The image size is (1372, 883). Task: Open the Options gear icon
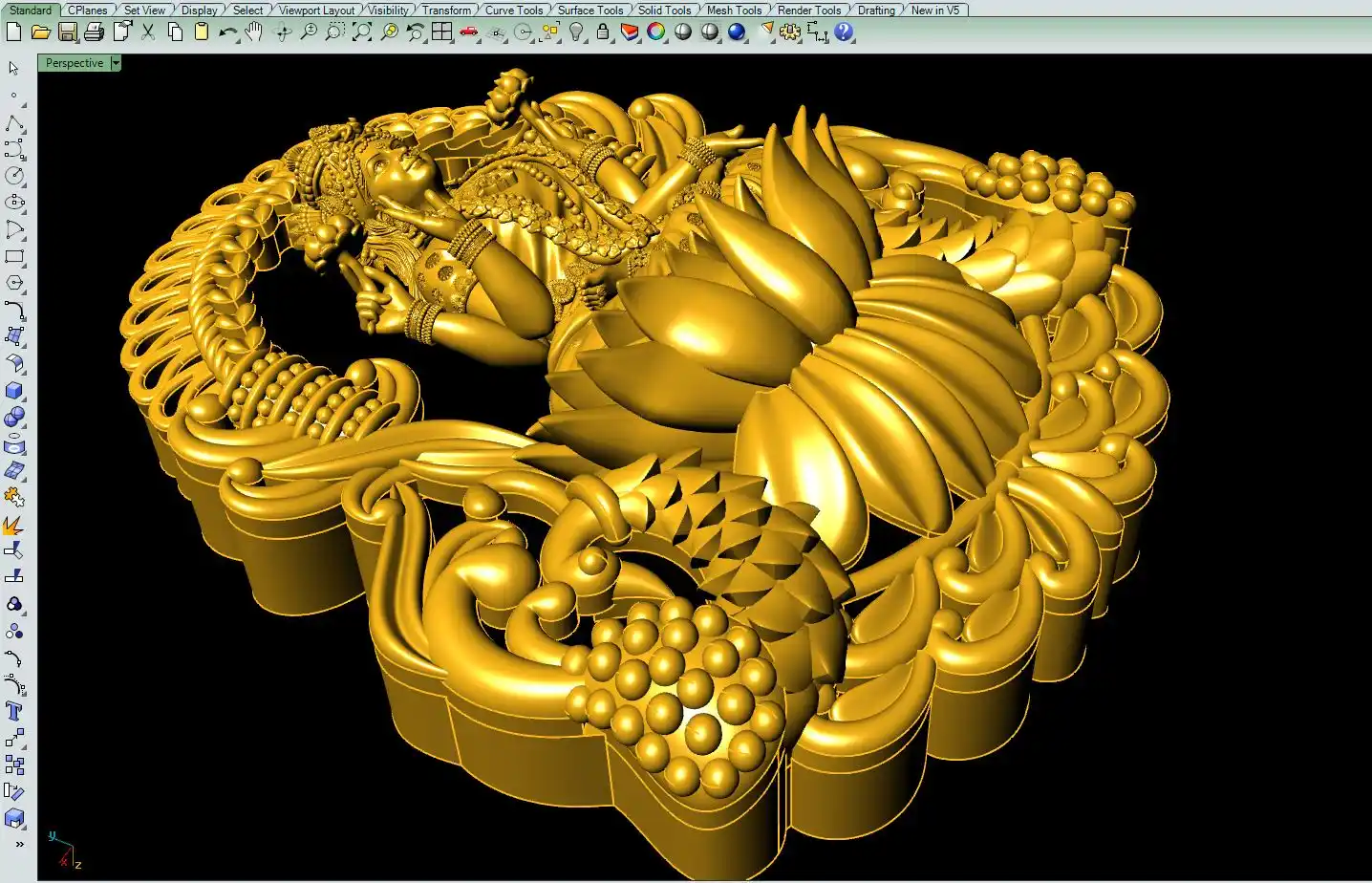coord(790,32)
